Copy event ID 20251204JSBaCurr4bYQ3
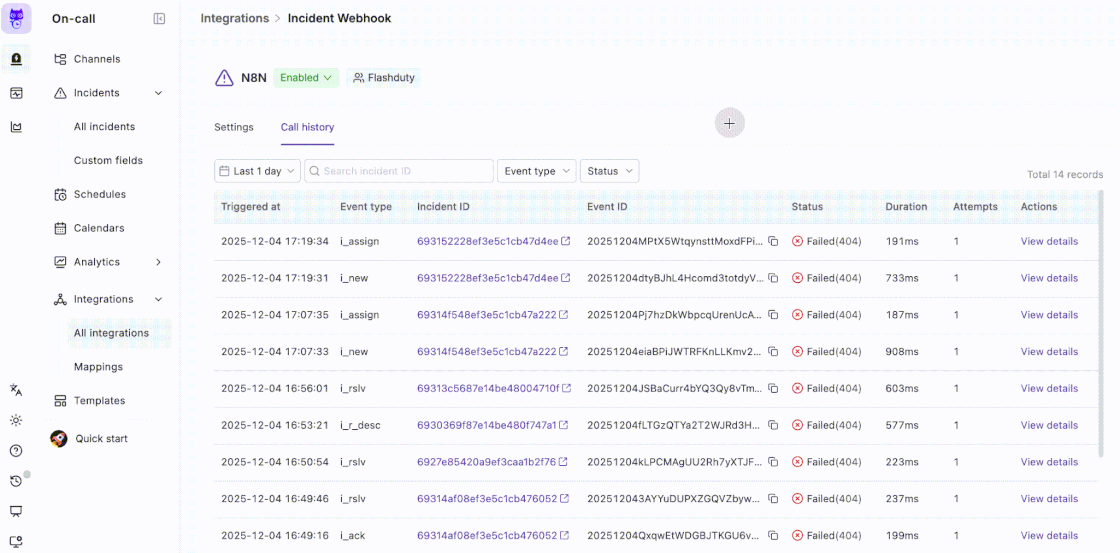Viewport: 1120px width, 553px height. click(773, 389)
